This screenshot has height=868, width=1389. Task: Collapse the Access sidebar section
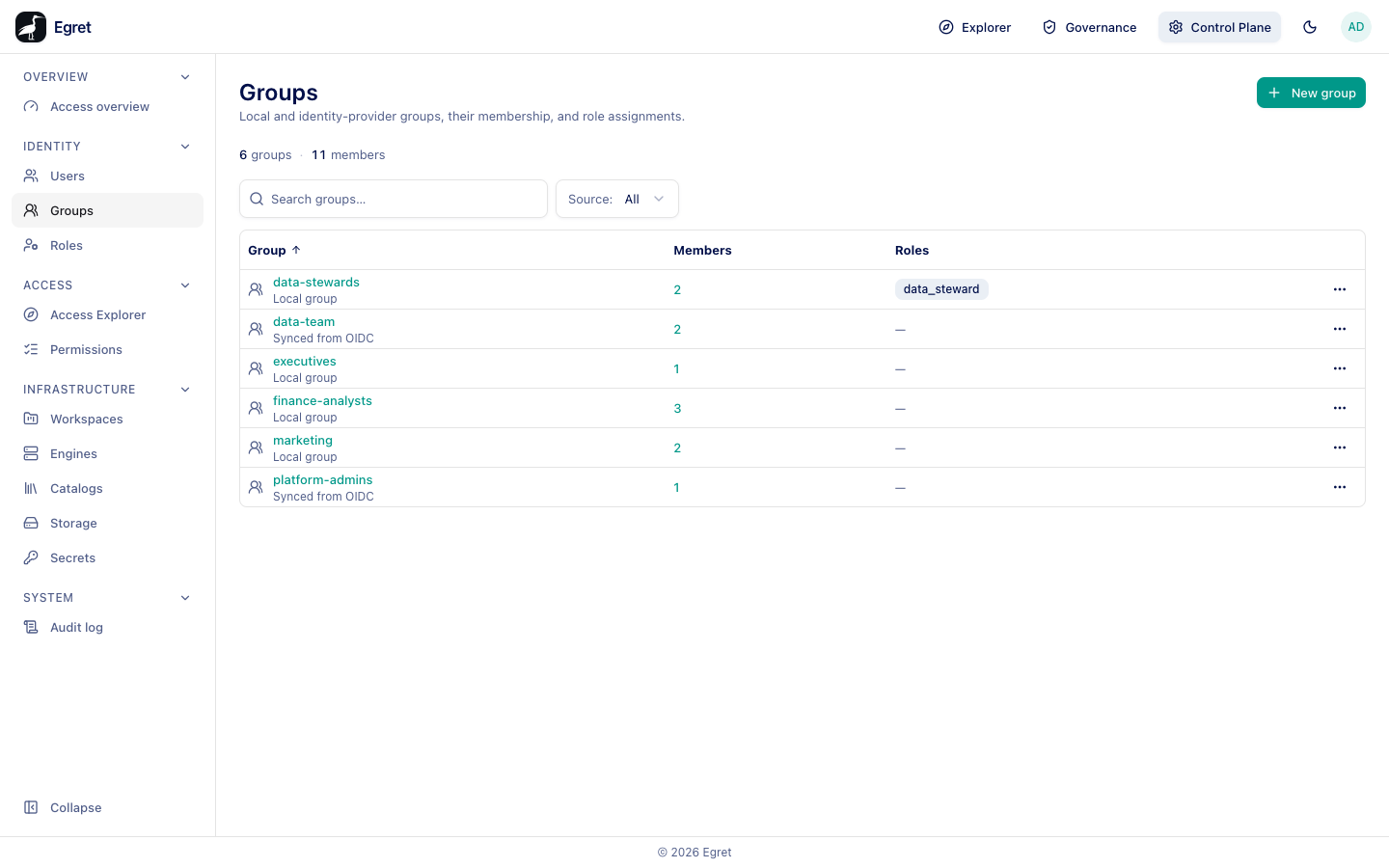click(185, 285)
